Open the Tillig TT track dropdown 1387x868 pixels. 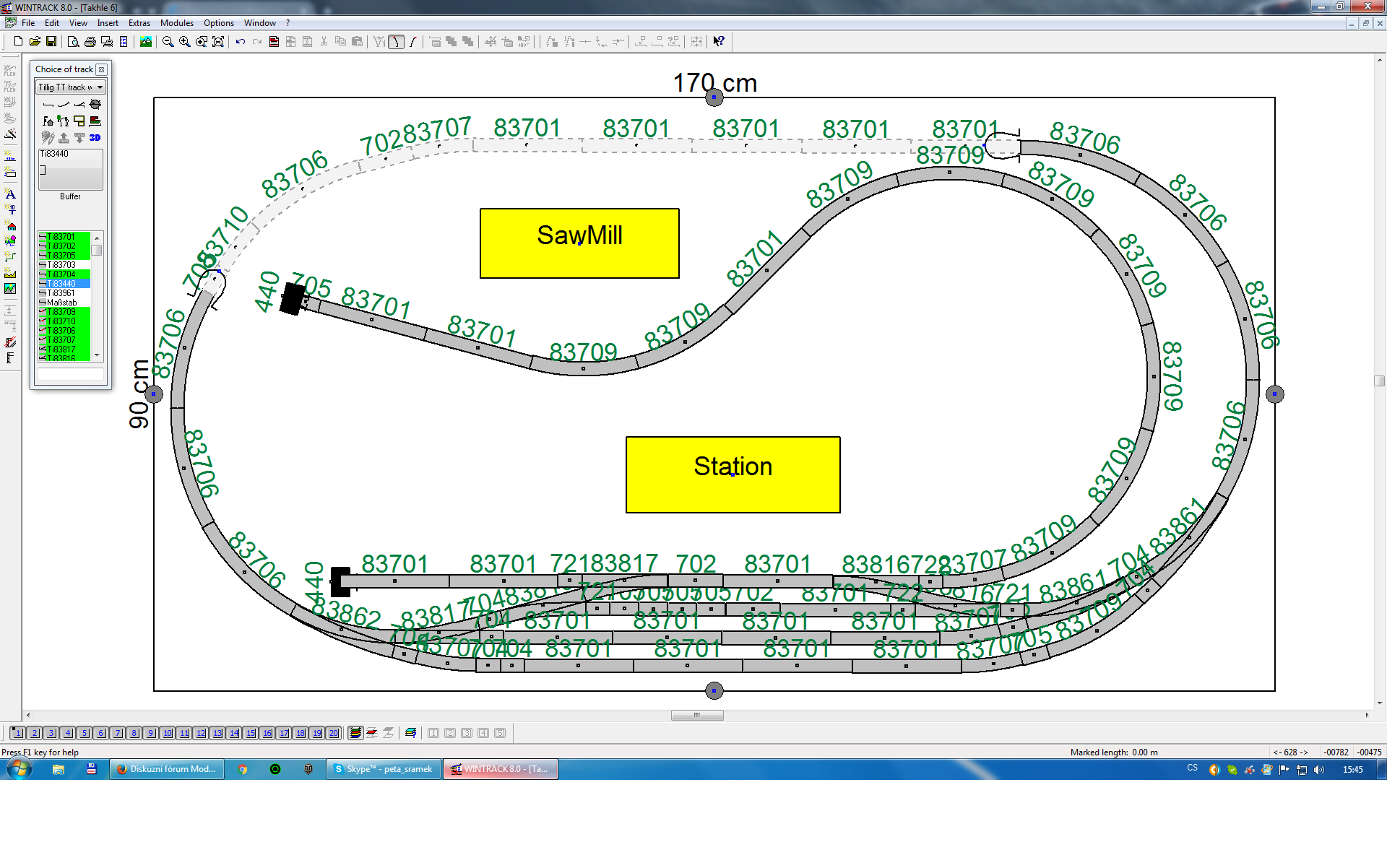click(x=71, y=87)
